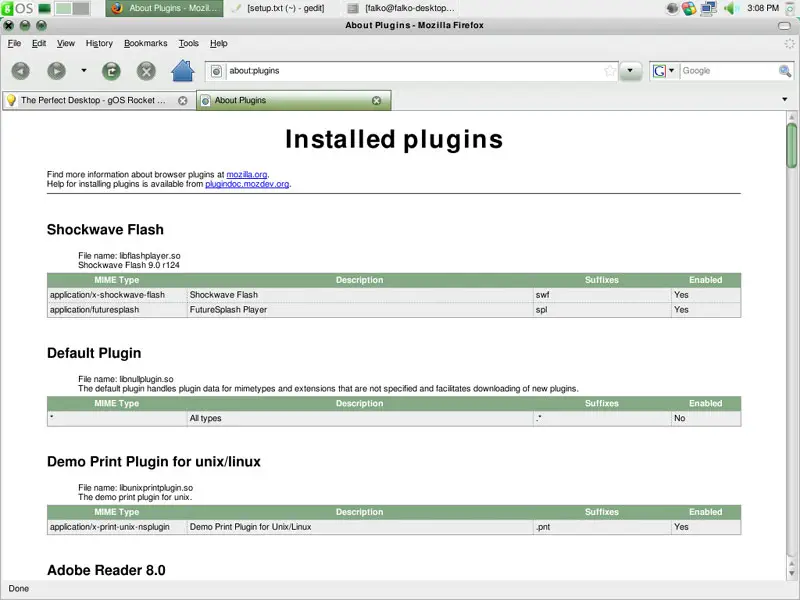Click the application/x-print-unix-nsplugin cell
Viewport: 800px width, 600px height.
[x=117, y=527]
